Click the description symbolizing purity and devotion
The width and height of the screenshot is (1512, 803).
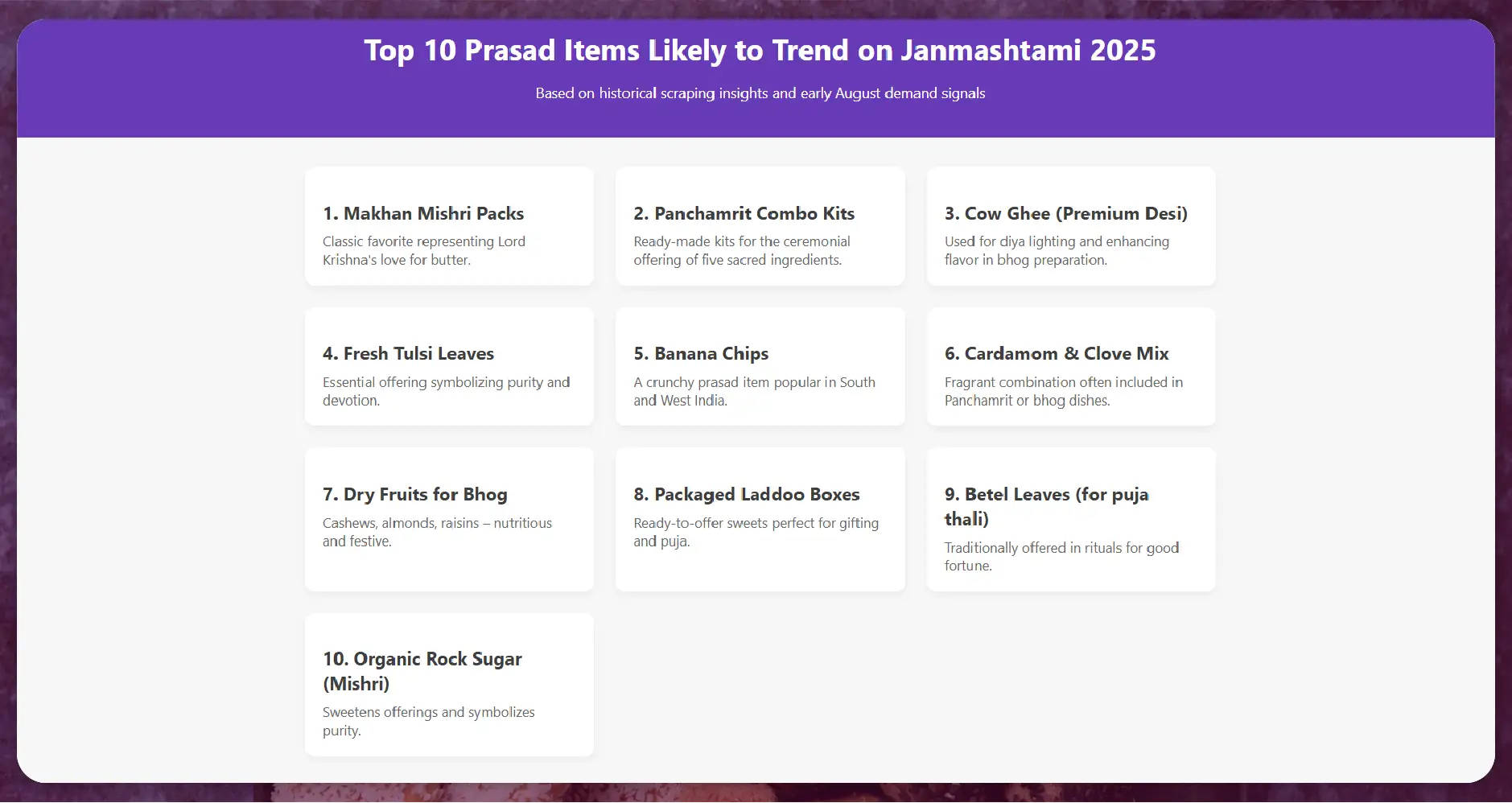[446, 391]
